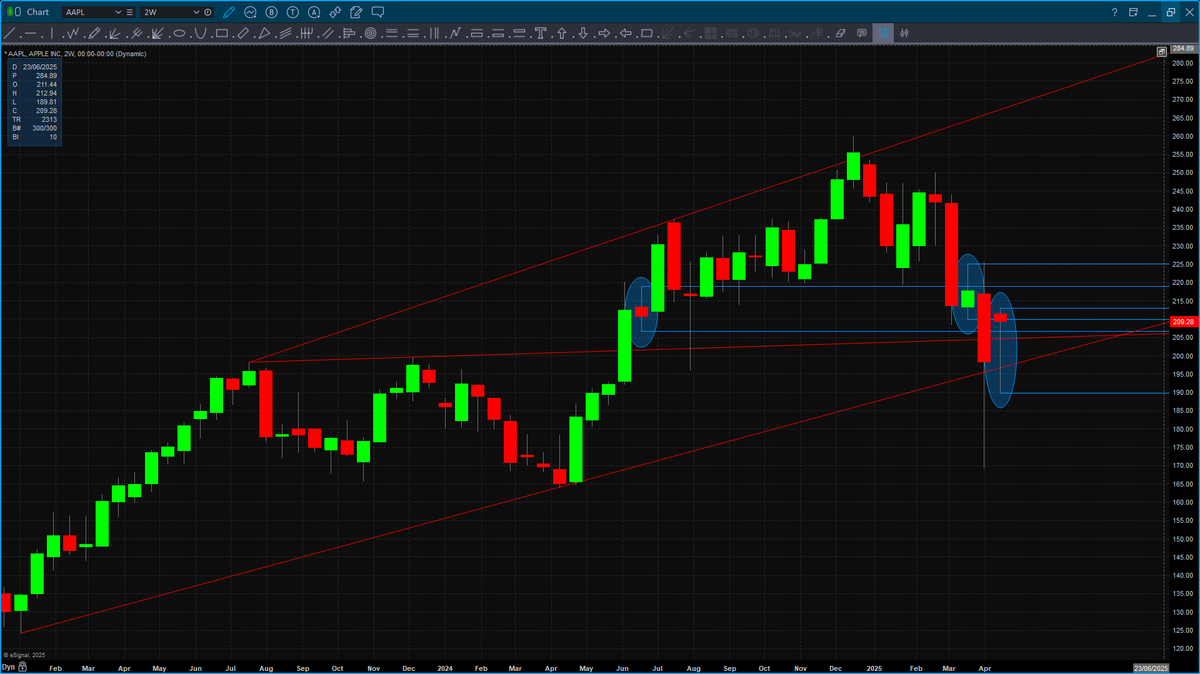Image resolution: width=1200 pixels, height=674 pixels.
Task: Click the clock icon beside interval
Action: [x=207, y=12]
